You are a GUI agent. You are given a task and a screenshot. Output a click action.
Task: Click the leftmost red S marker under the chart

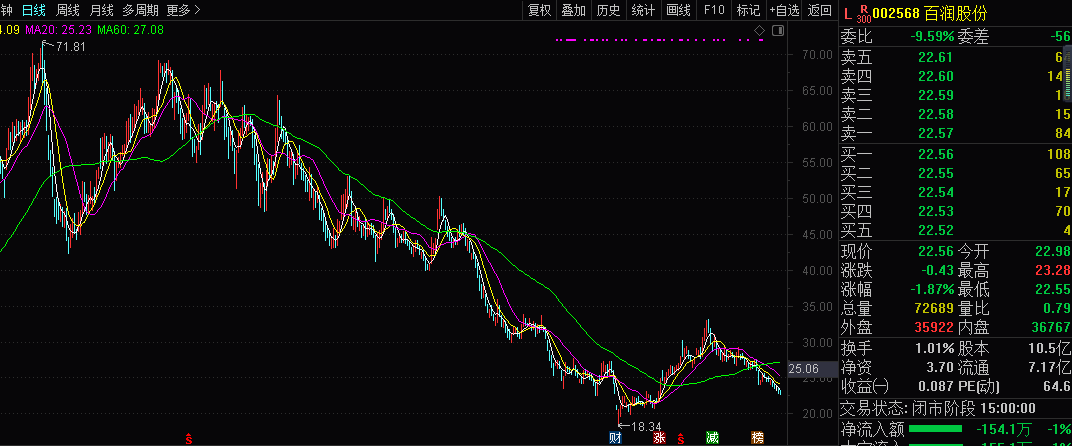pyautogui.click(x=188, y=438)
